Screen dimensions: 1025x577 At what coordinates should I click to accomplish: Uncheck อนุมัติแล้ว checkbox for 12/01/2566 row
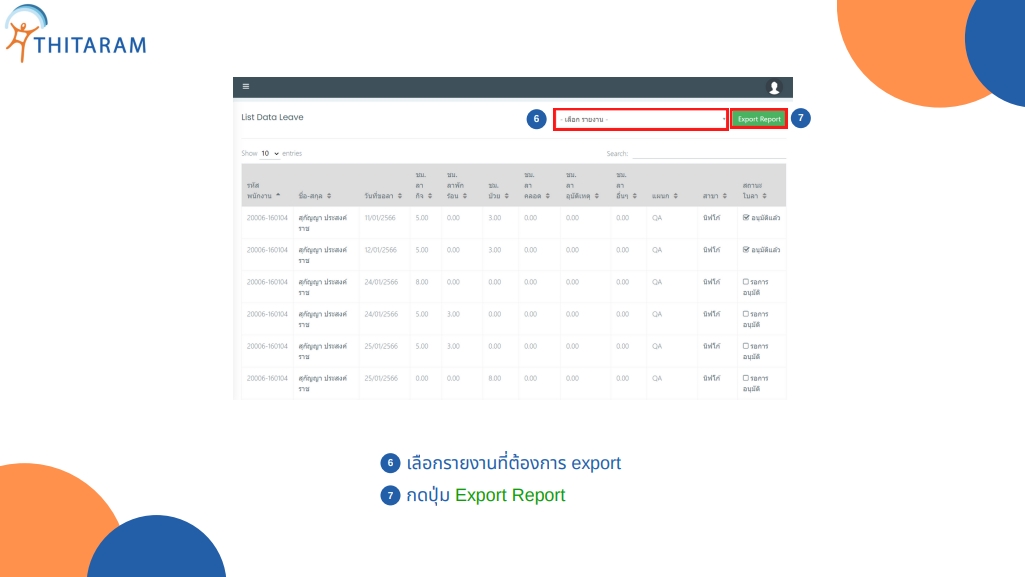(x=746, y=249)
